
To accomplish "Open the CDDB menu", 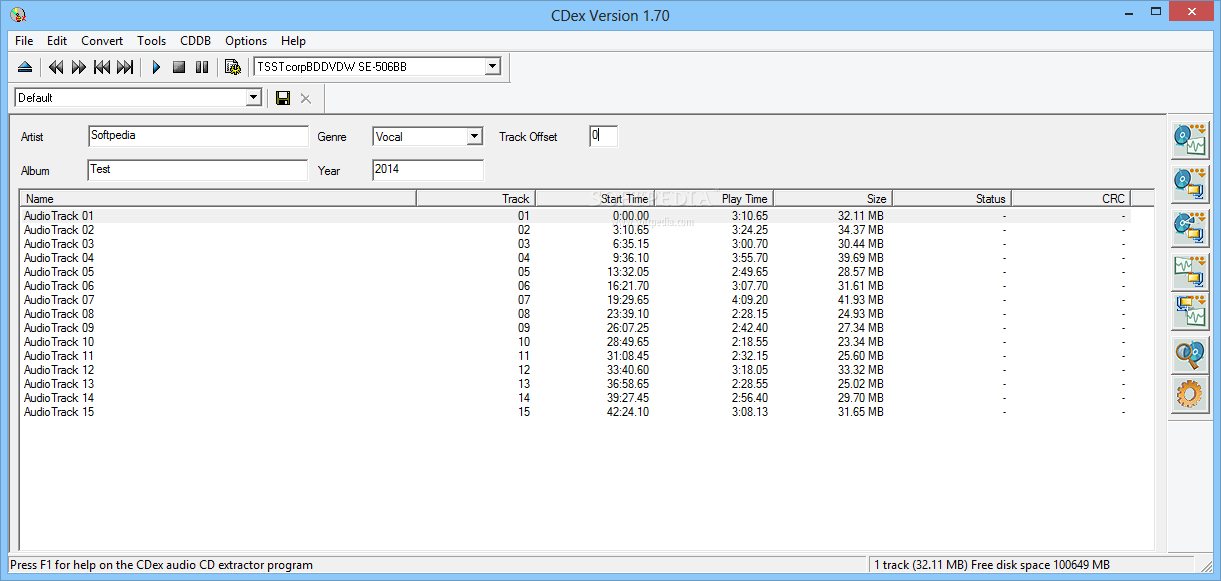I will click(x=195, y=41).
